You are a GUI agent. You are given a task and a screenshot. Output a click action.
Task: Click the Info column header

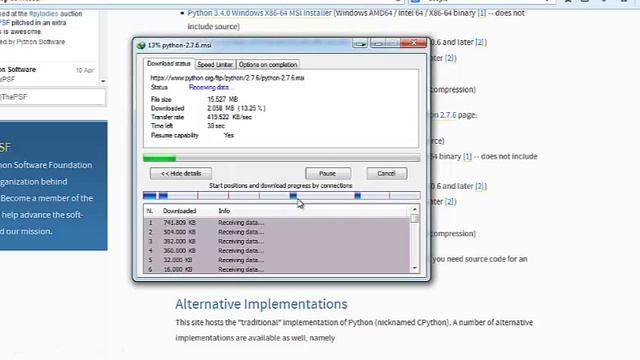pos(224,211)
